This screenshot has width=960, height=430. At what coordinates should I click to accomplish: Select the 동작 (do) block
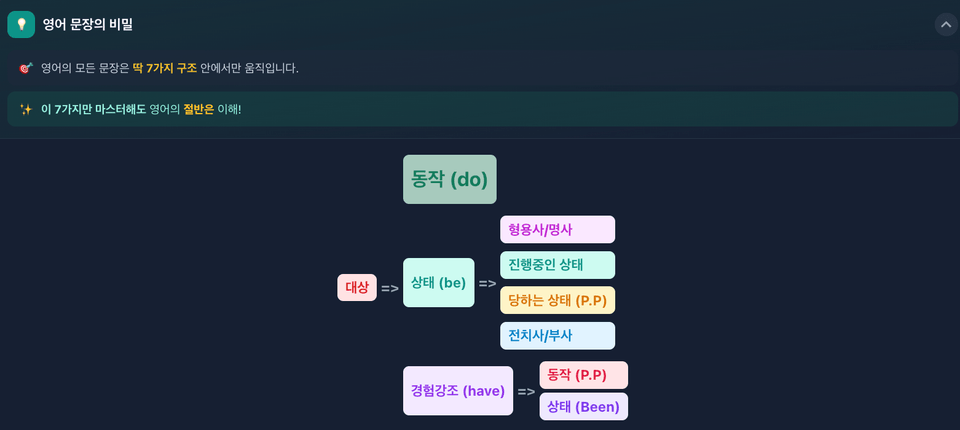click(x=449, y=179)
